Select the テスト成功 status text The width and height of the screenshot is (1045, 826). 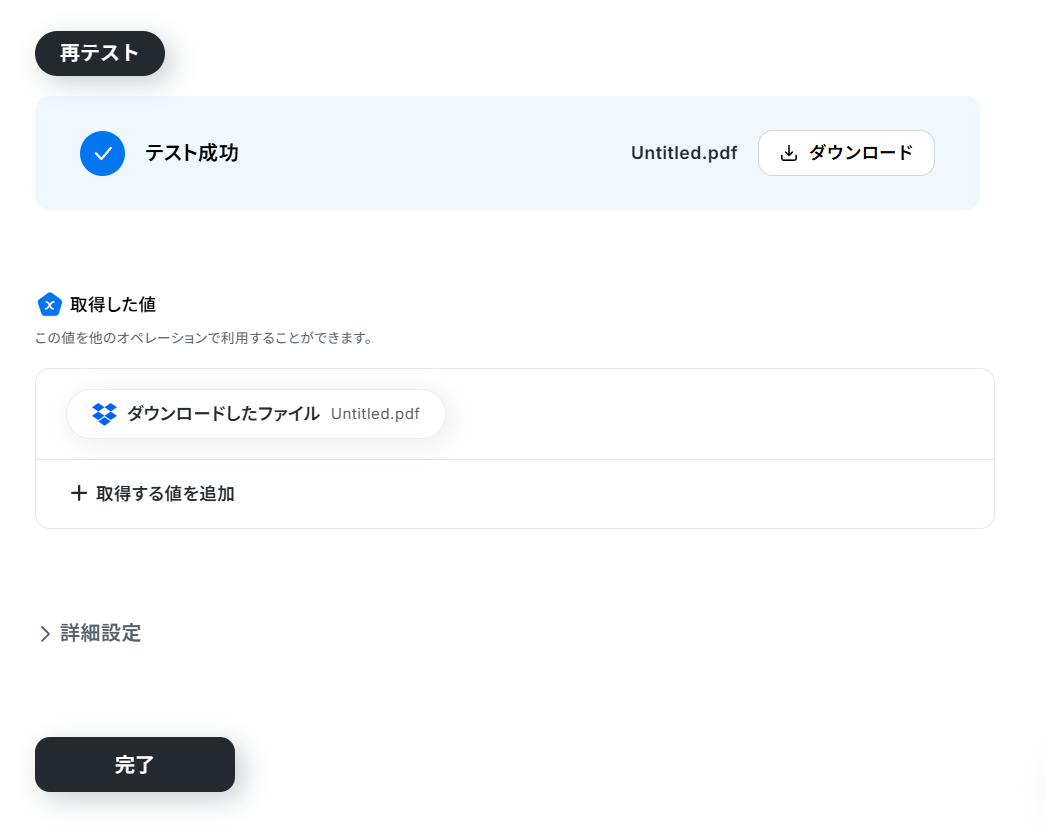pos(192,153)
